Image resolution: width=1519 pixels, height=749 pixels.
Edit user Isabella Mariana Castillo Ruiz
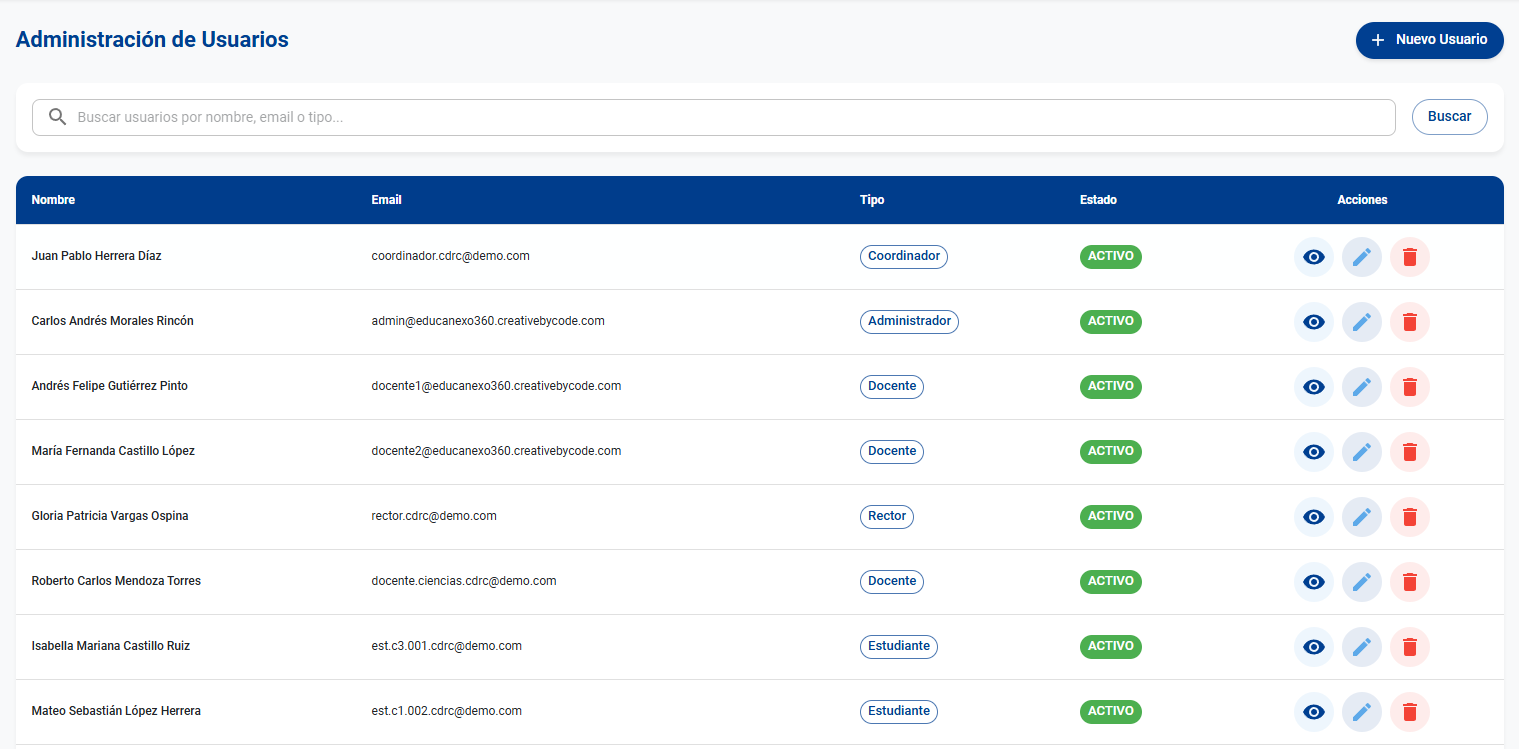pos(1362,647)
